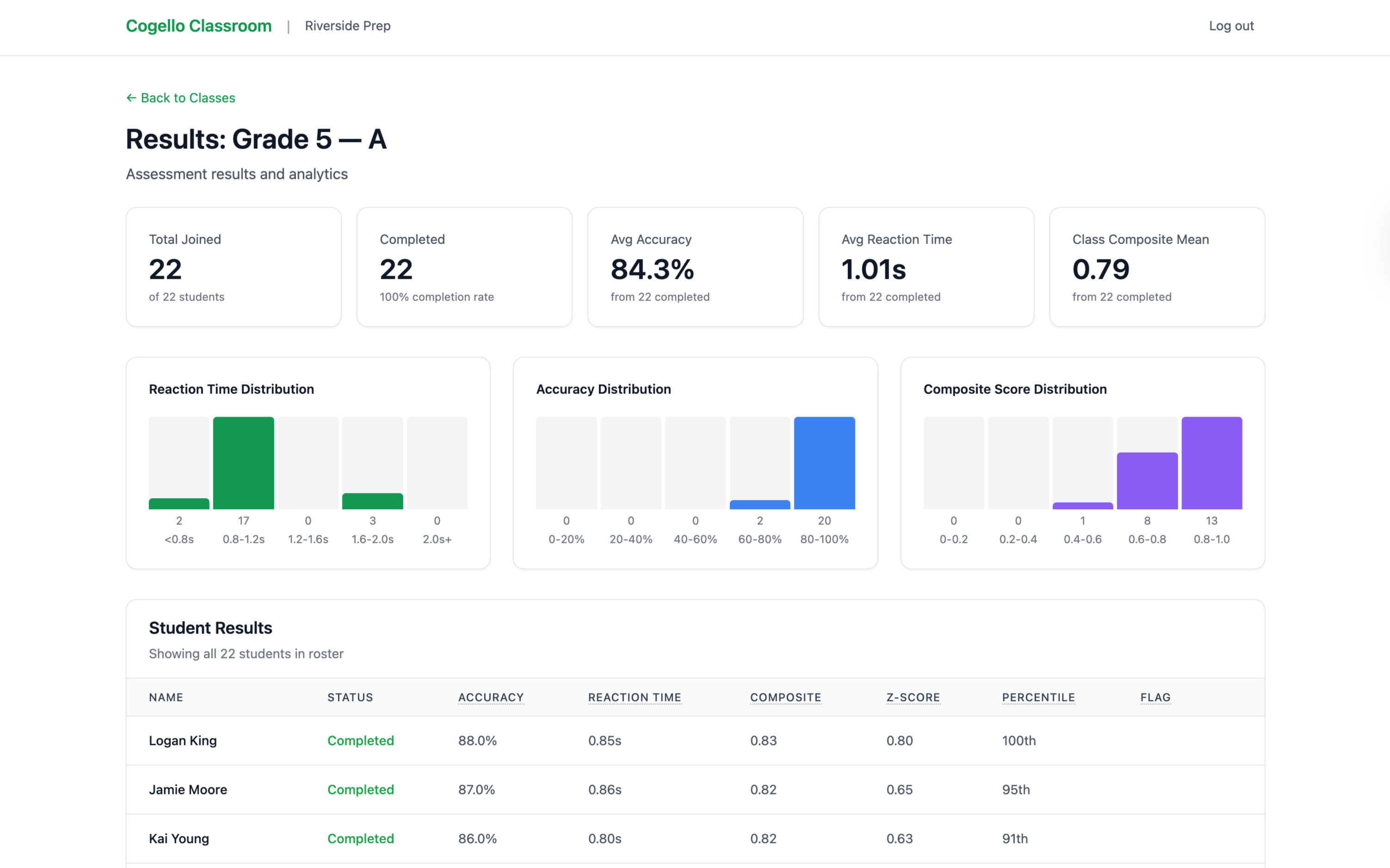Screen dimensions: 1390x868
Task: Click the Back to Classes link
Action: click(180, 98)
